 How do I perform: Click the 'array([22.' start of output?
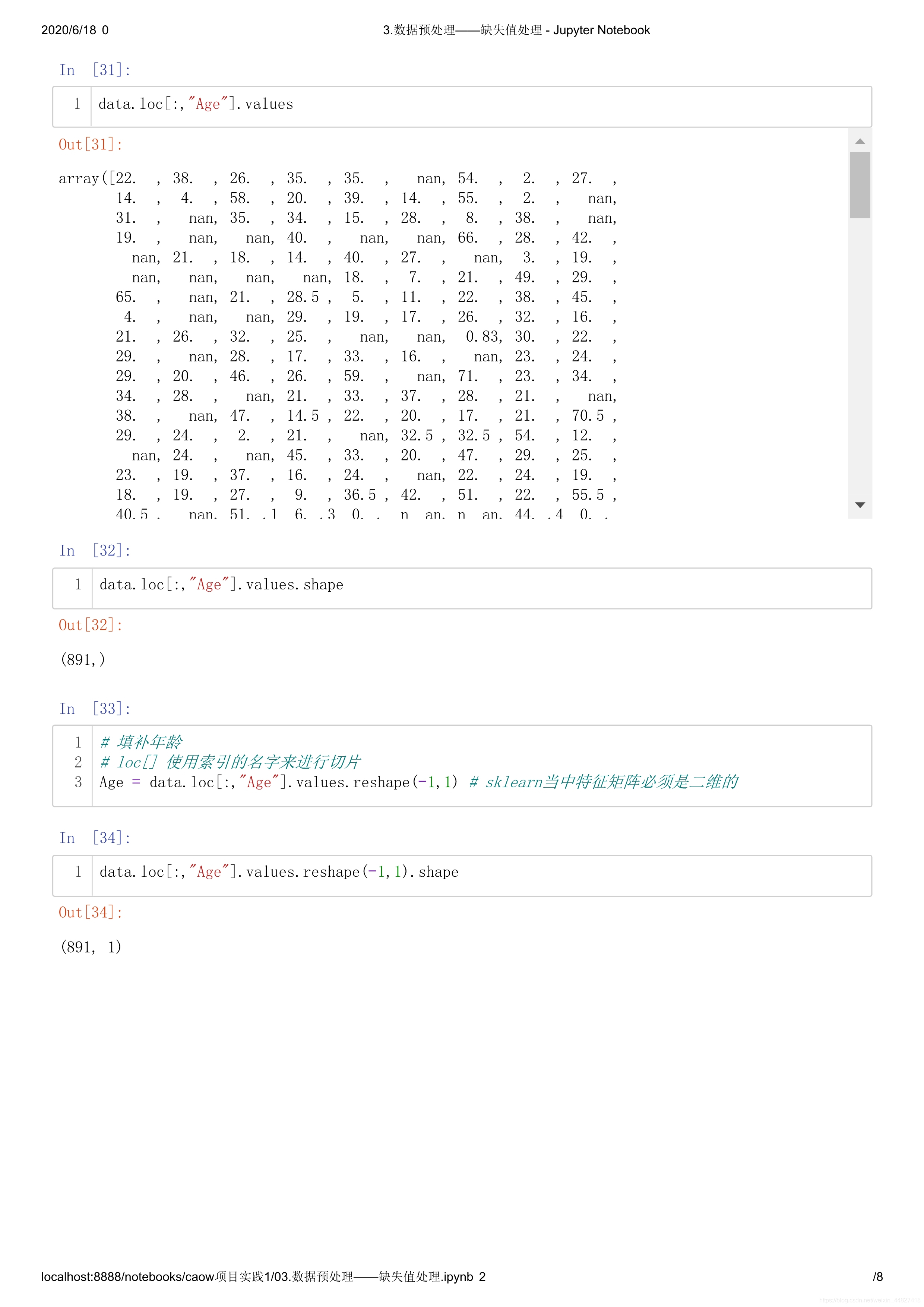(x=97, y=179)
